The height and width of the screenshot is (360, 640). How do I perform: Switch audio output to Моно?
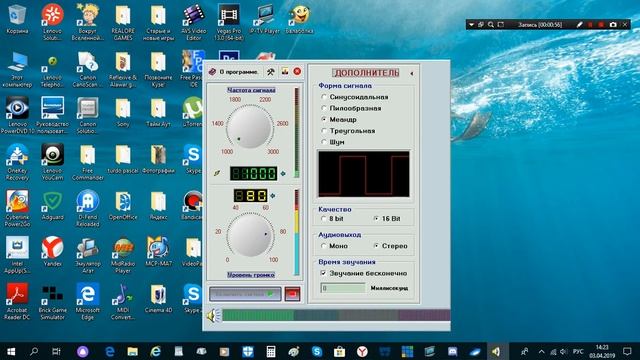pos(334,246)
